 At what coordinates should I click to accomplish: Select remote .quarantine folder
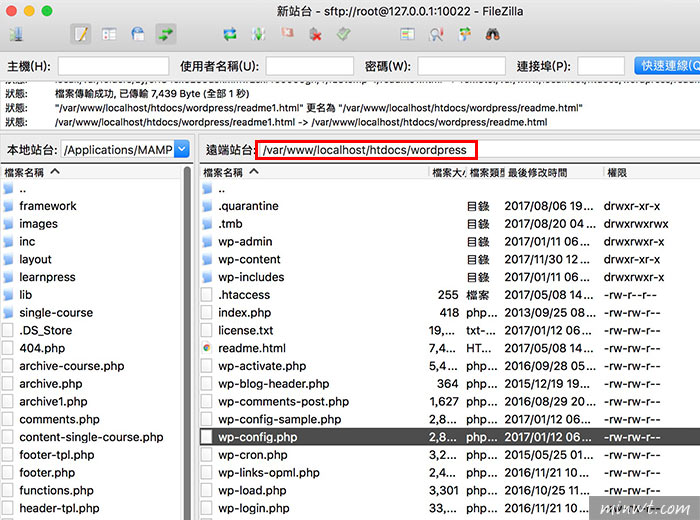pyautogui.click(x=248, y=206)
